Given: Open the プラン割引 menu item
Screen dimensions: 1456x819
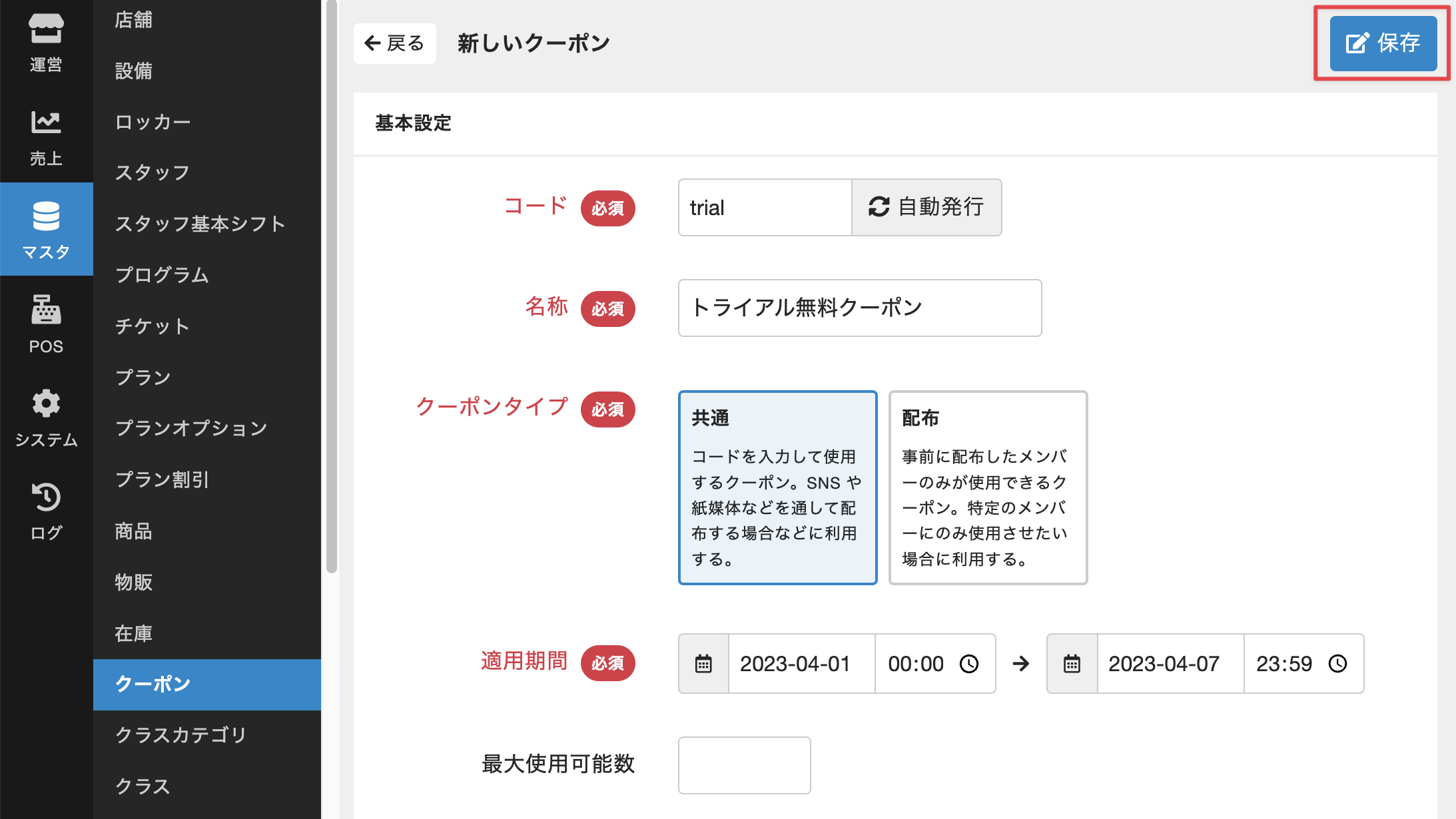Looking at the screenshot, I should pos(162,479).
